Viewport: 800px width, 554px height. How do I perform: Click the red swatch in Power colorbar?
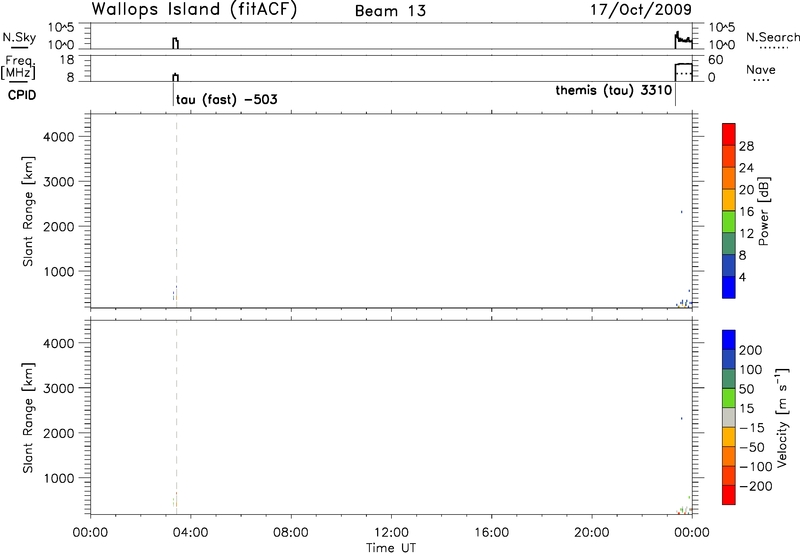coord(729,134)
